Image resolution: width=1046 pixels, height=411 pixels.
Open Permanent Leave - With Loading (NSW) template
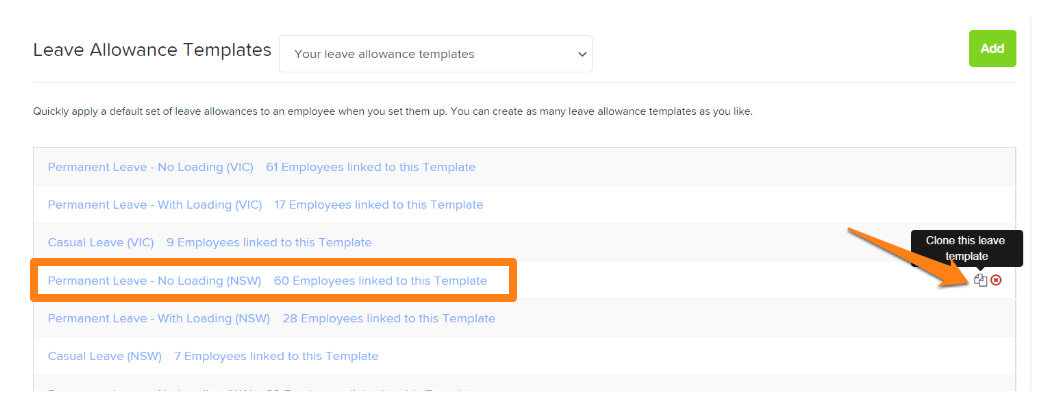[159, 318]
